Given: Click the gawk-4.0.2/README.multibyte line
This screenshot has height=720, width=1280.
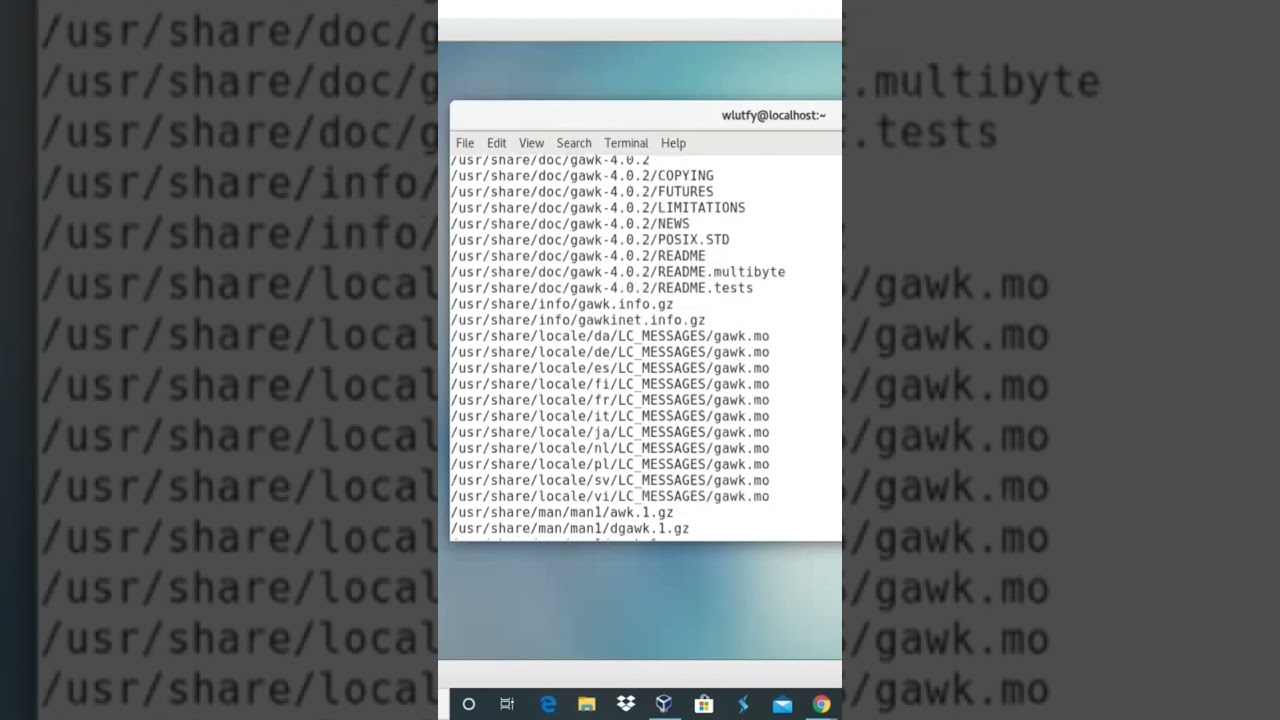Looking at the screenshot, I should tap(618, 272).
